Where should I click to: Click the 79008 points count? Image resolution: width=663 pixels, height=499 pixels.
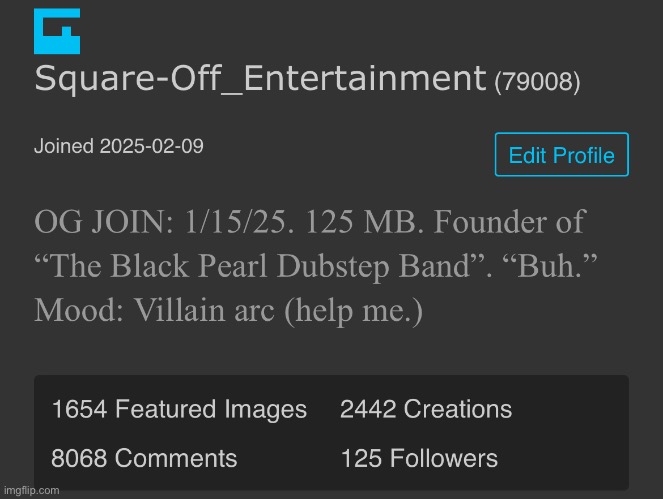(537, 81)
